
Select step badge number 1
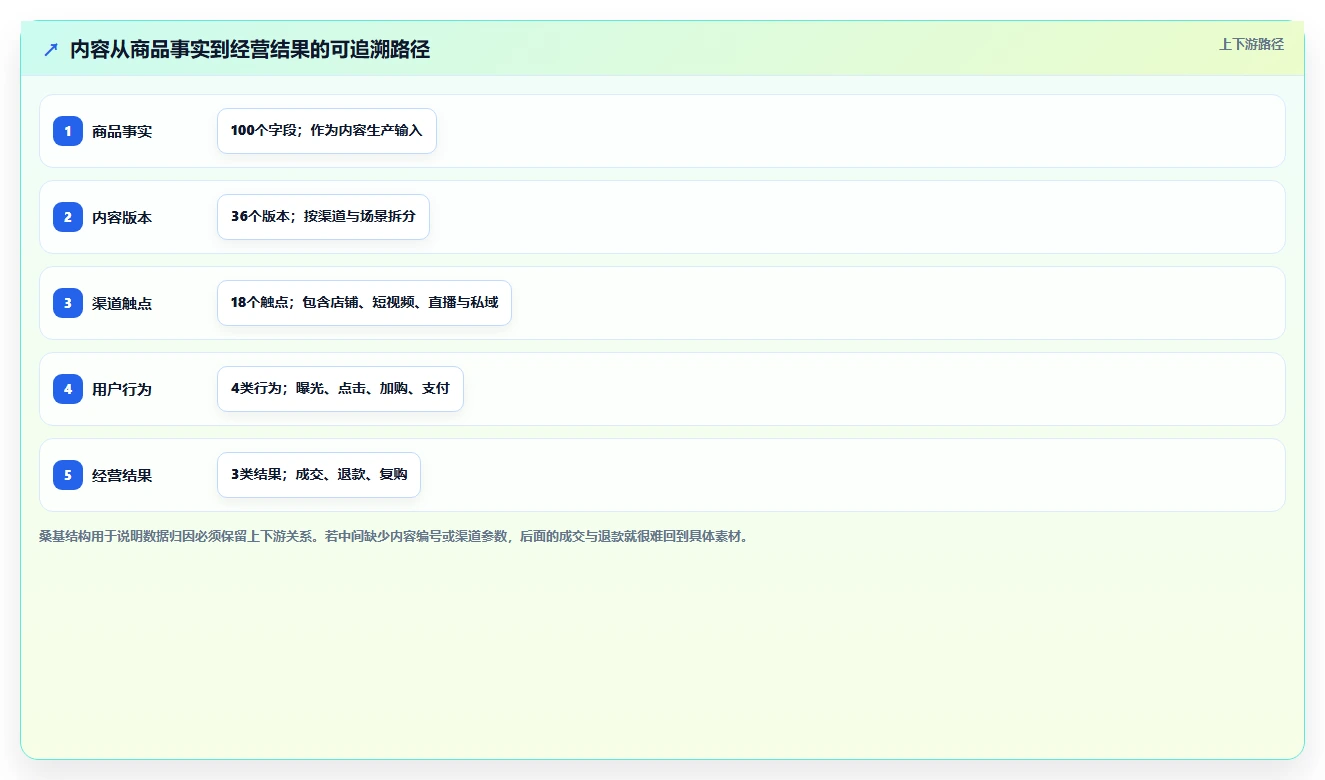tap(68, 131)
